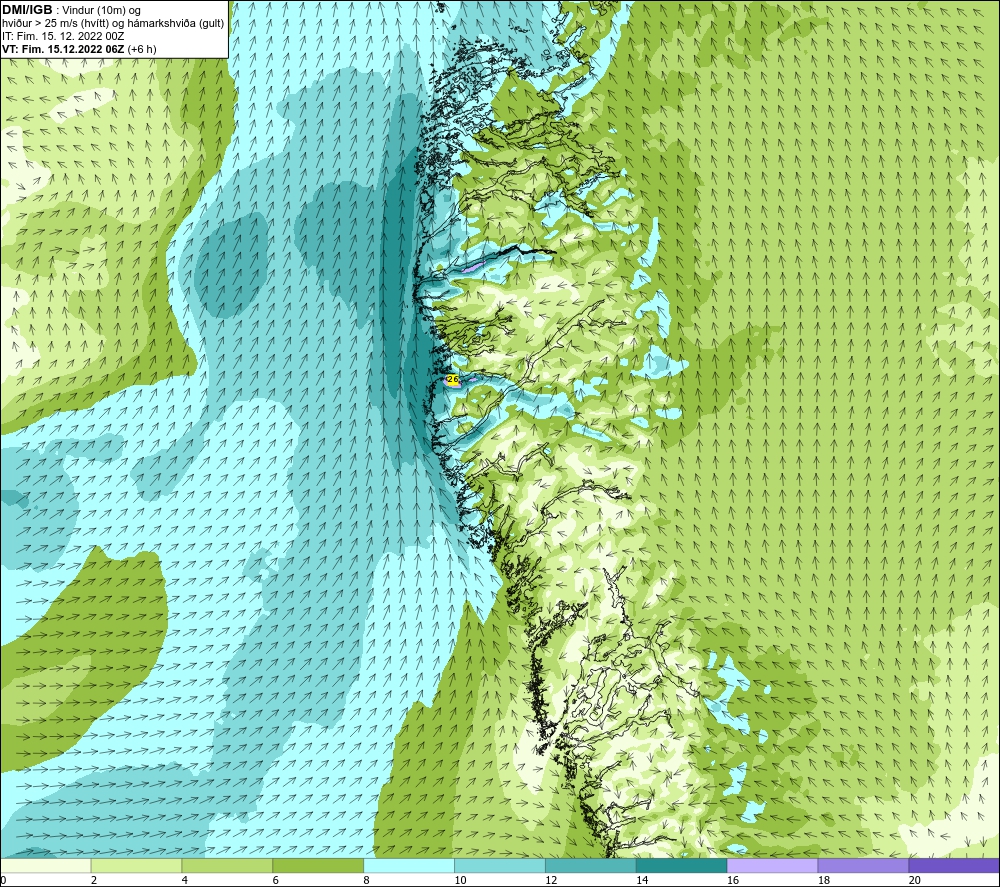The height and width of the screenshot is (887, 1000).
Task: Pick the 14–16 m/s dark teal swatch
Action: 682,865
